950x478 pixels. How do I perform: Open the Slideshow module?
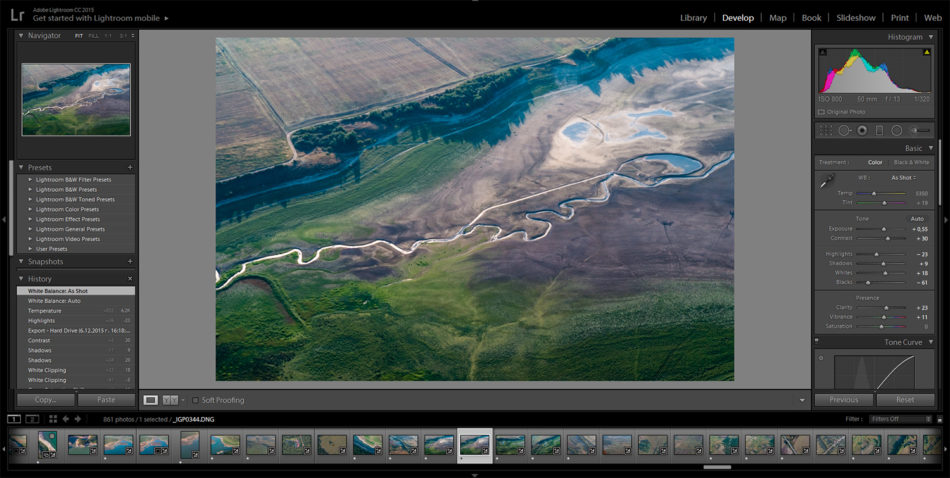855,18
